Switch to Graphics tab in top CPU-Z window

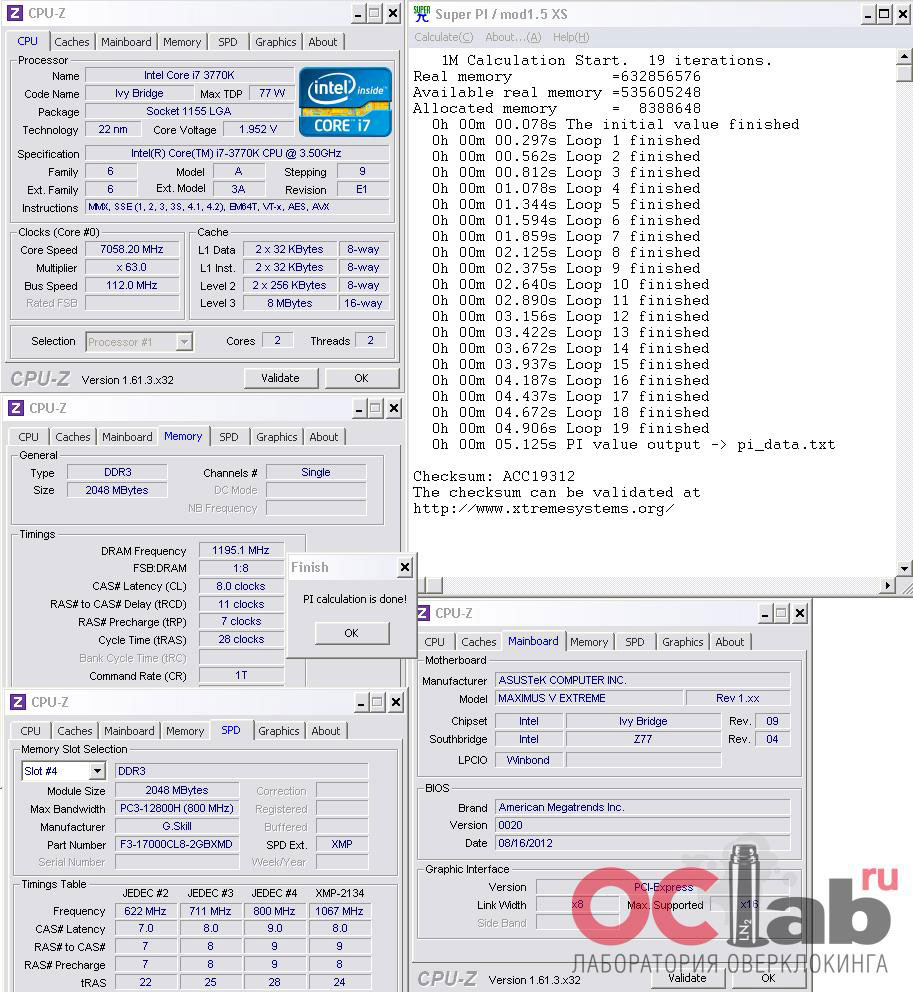click(x=275, y=42)
